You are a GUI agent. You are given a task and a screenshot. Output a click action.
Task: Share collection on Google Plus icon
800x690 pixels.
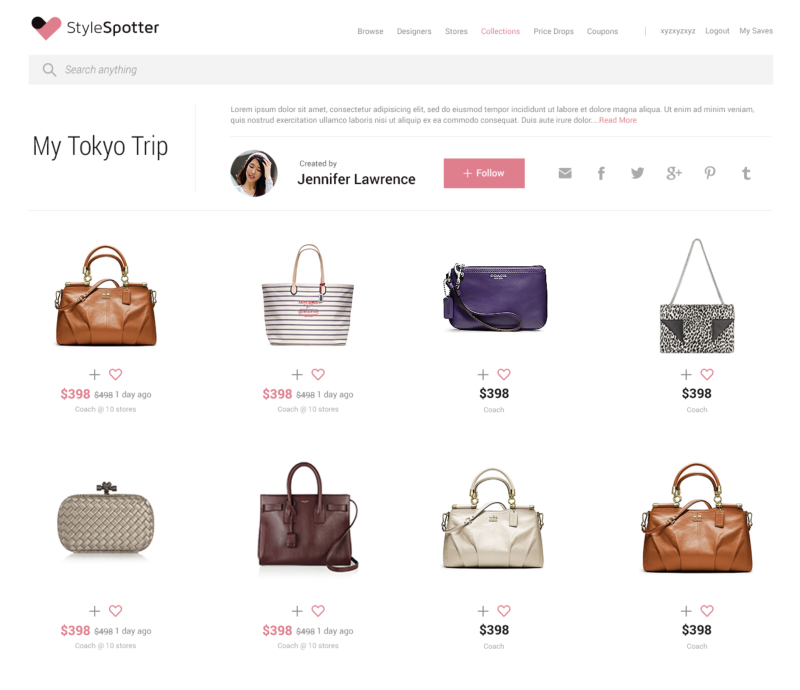[673, 174]
